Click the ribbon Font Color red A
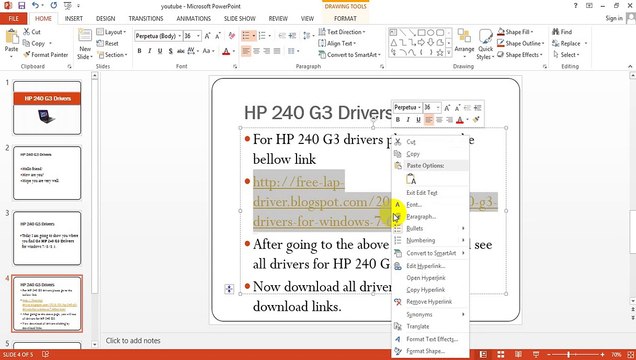636x360 pixels. click(x=226, y=51)
